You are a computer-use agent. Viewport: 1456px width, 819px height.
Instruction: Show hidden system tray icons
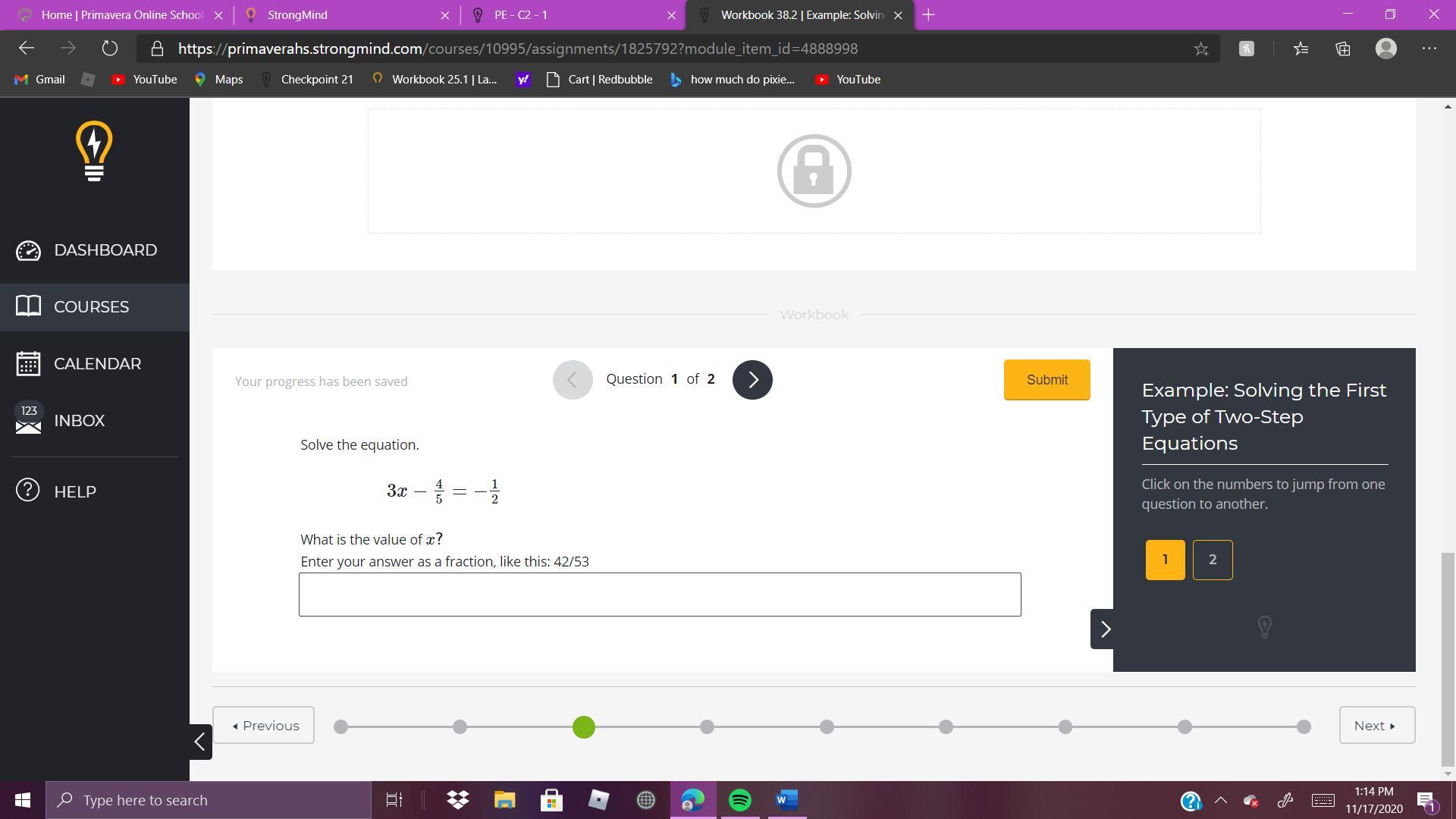pos(1220,800)
